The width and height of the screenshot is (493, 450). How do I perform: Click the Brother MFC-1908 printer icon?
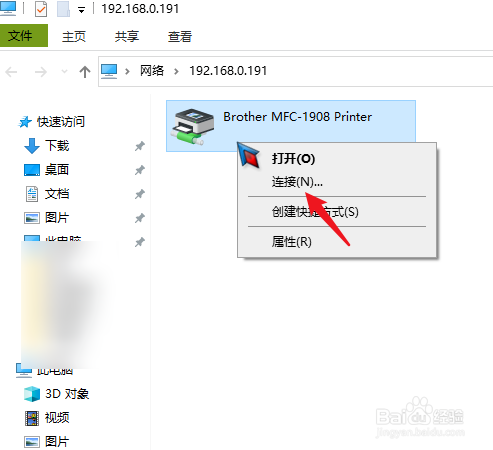[x=193, y=127]
